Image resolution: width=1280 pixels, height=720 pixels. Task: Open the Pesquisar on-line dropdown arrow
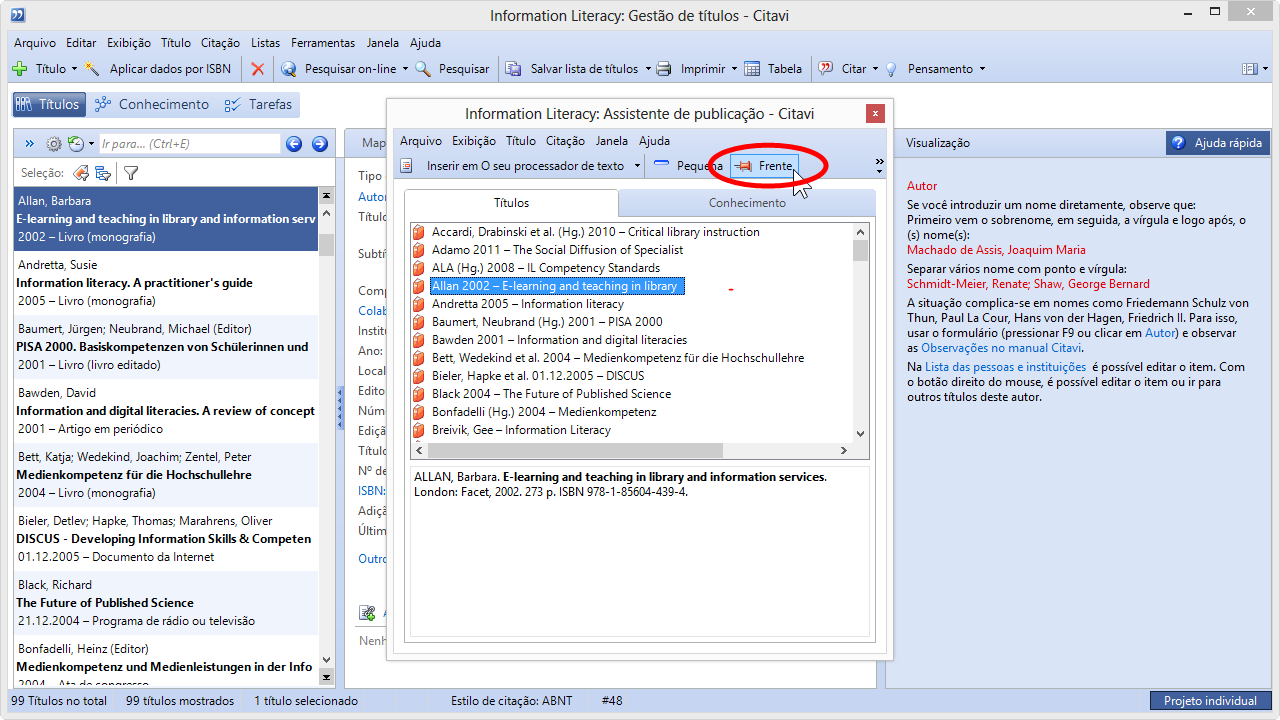(x=404, y=69)
